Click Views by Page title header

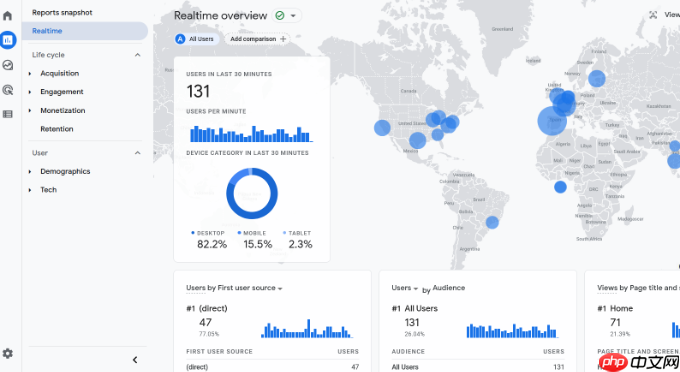(638, 287)
